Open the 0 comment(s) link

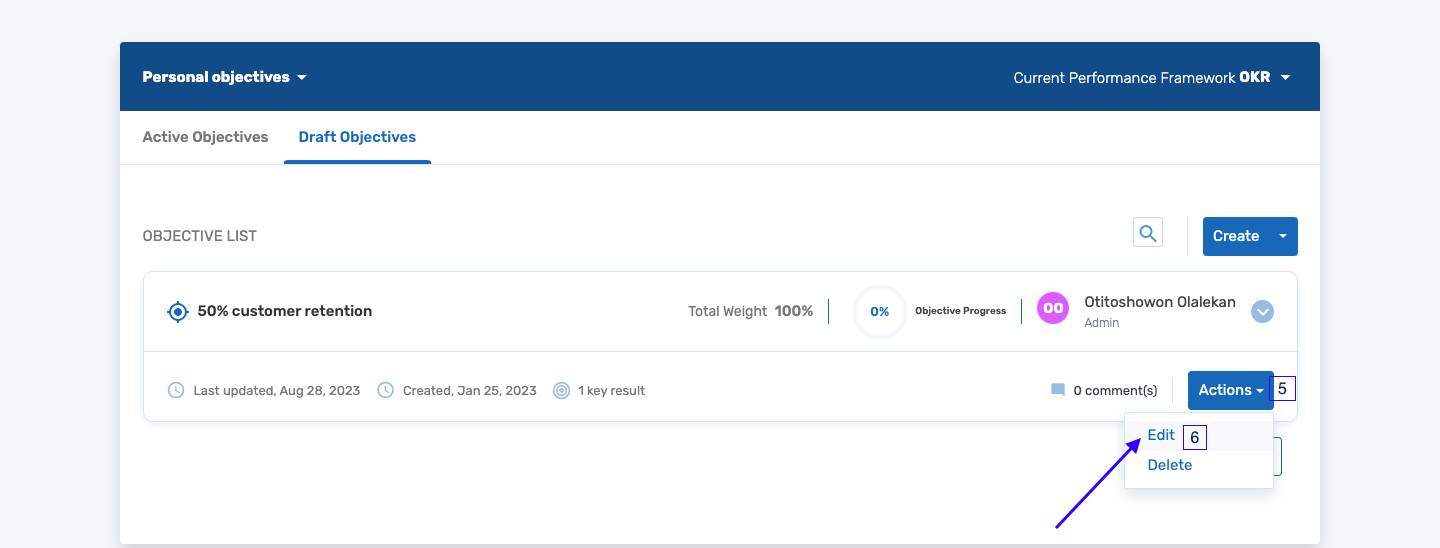click(1114, 391)
